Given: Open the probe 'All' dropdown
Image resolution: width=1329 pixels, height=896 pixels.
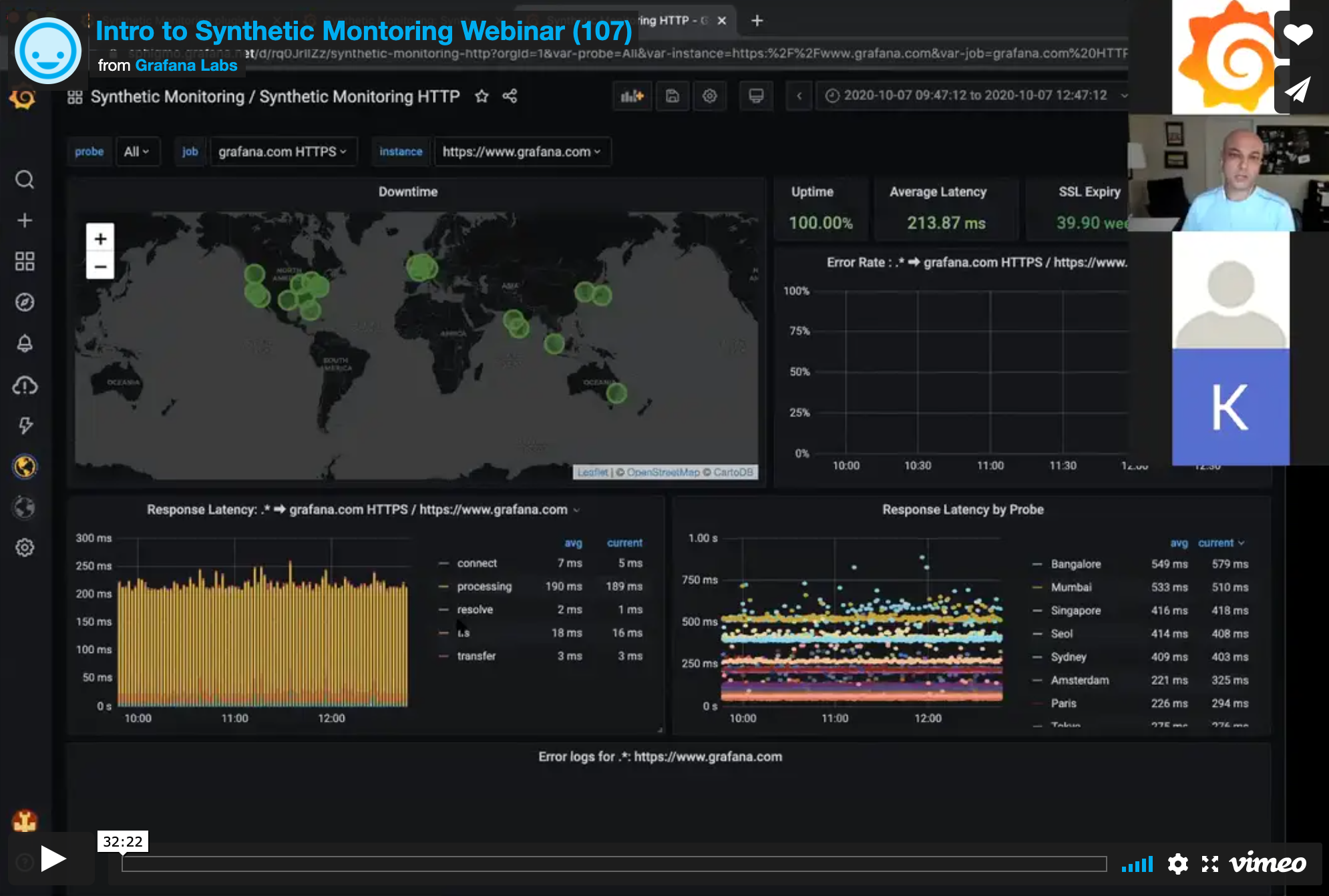Looking at the screenshot, I should click(x=137, y=152).
